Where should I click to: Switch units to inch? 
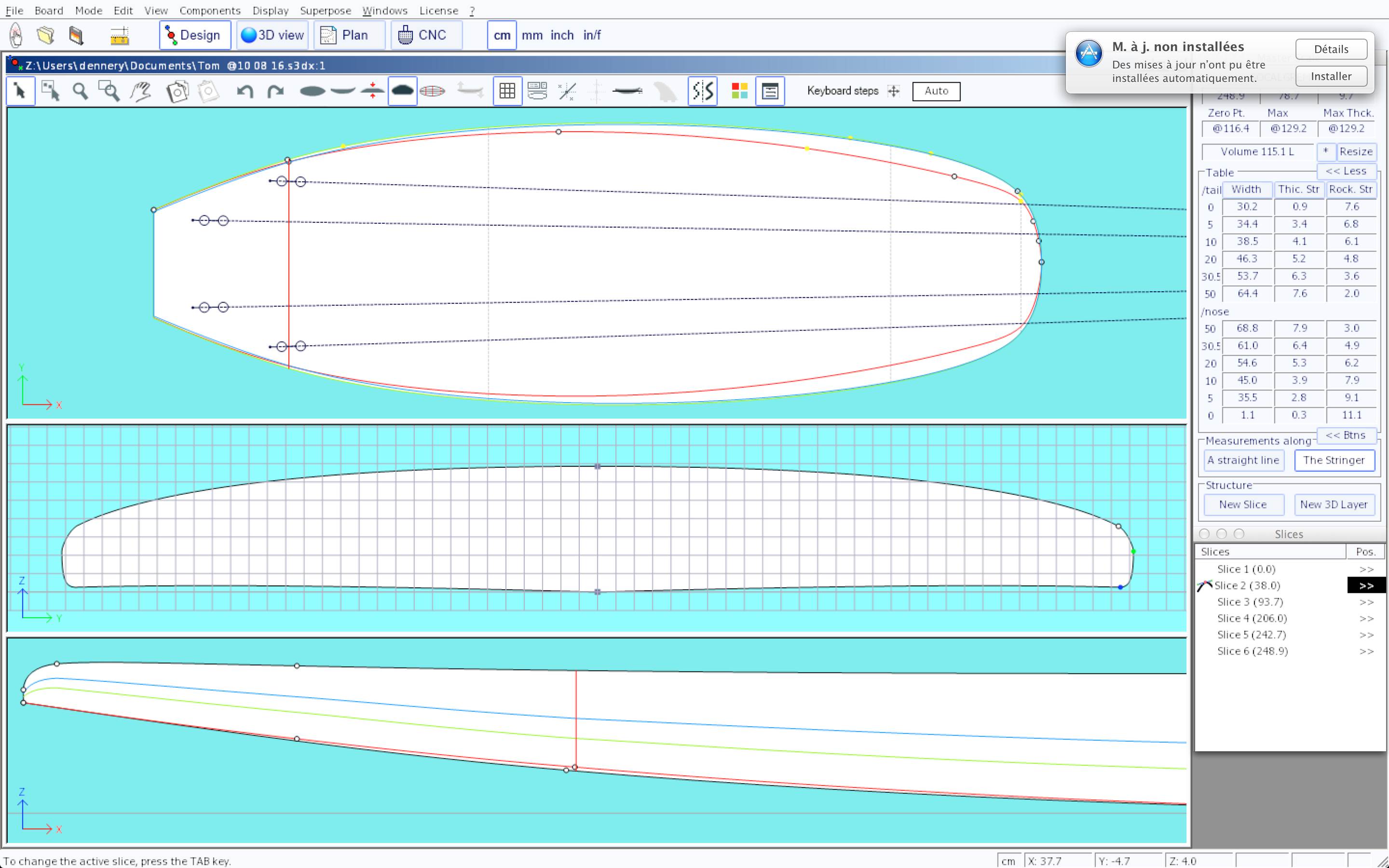[562, 36]
